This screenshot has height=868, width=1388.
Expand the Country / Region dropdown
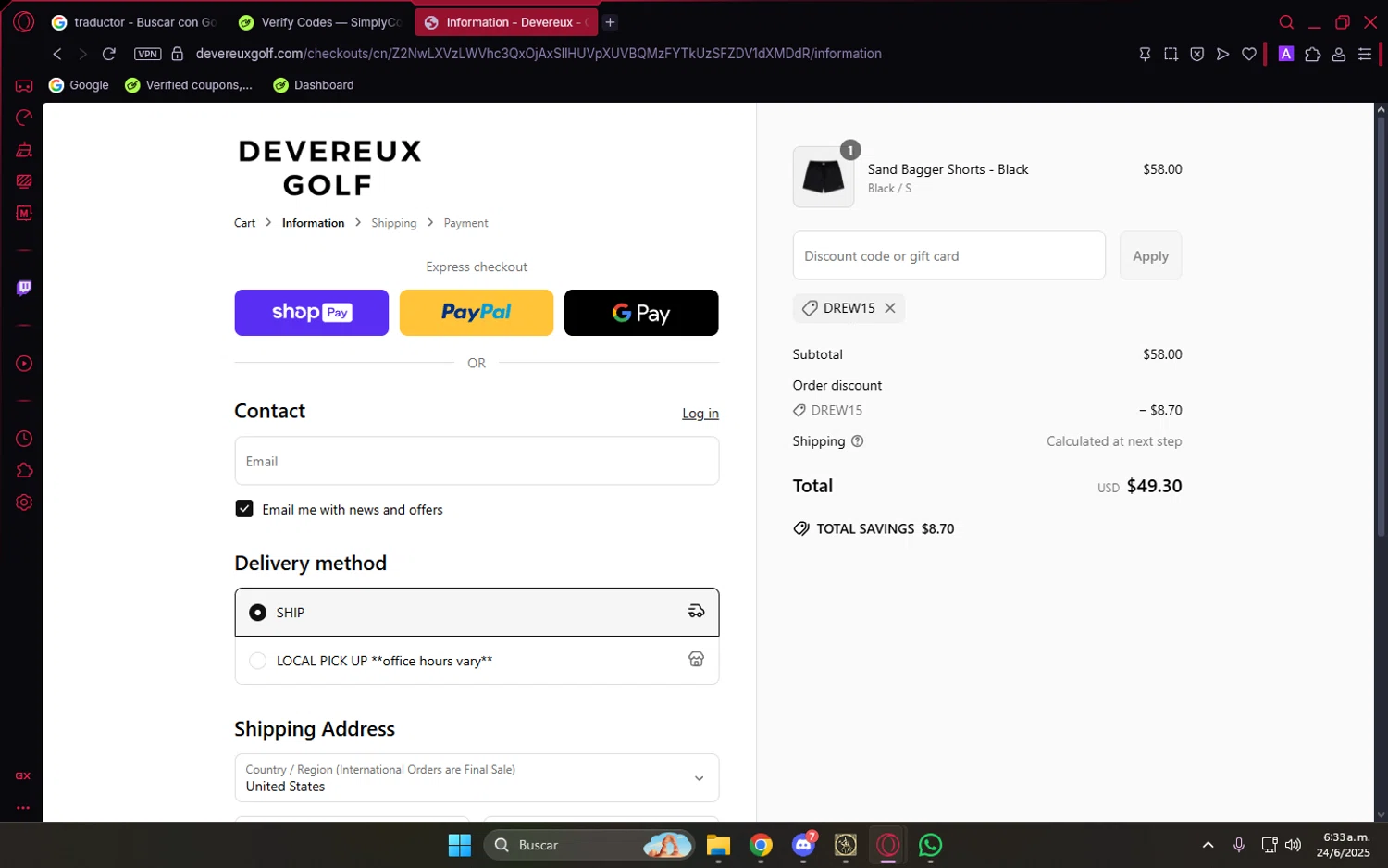(477, 778)
